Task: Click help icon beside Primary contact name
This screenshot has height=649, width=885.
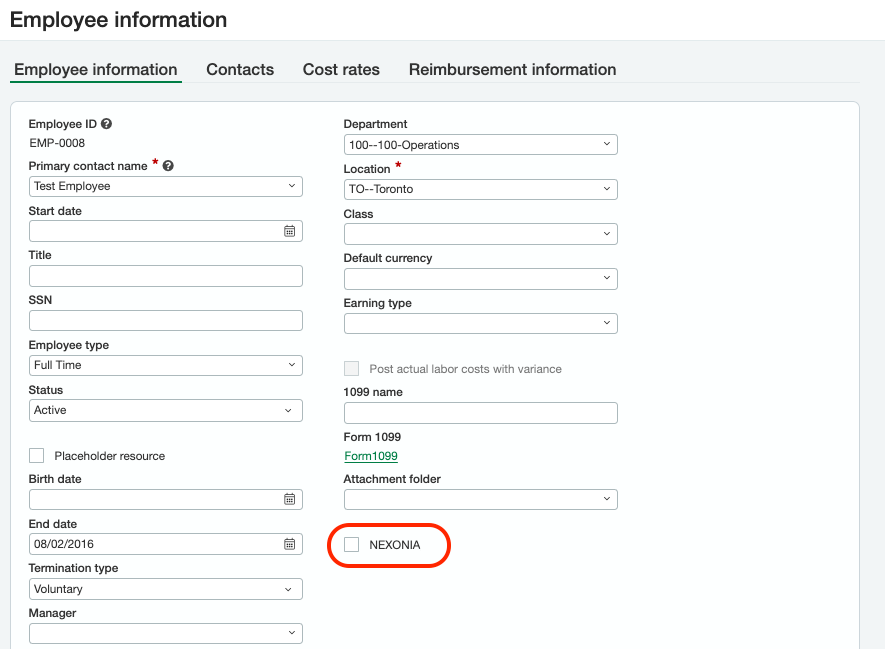Action: 168,166
